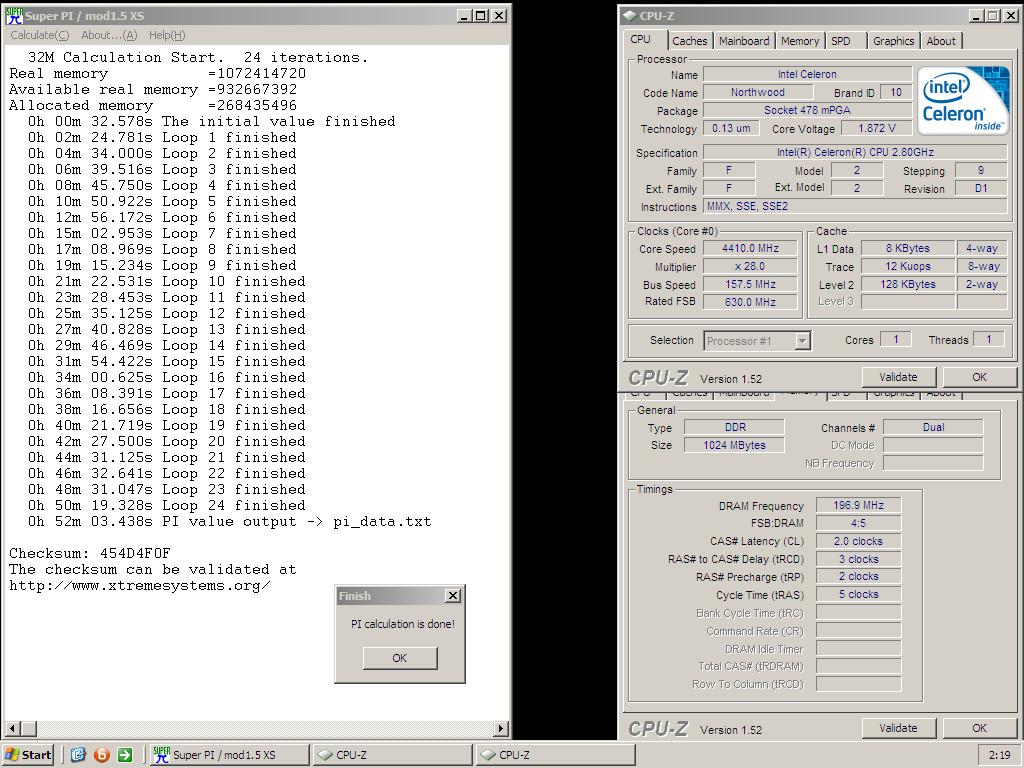Click the empty Command Rate (CR) field
This screenshot has width=1024, height=768.
[858, 631]
